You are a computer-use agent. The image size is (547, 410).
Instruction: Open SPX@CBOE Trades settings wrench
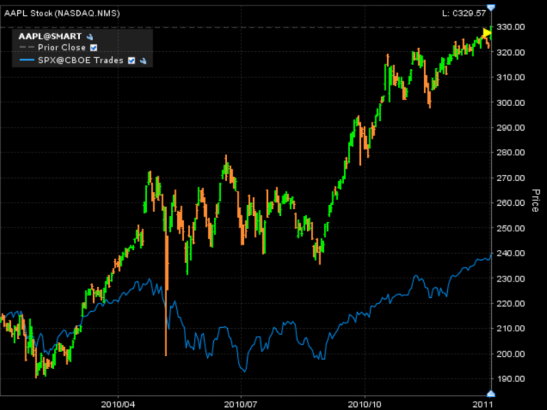(x=143, y=61)
